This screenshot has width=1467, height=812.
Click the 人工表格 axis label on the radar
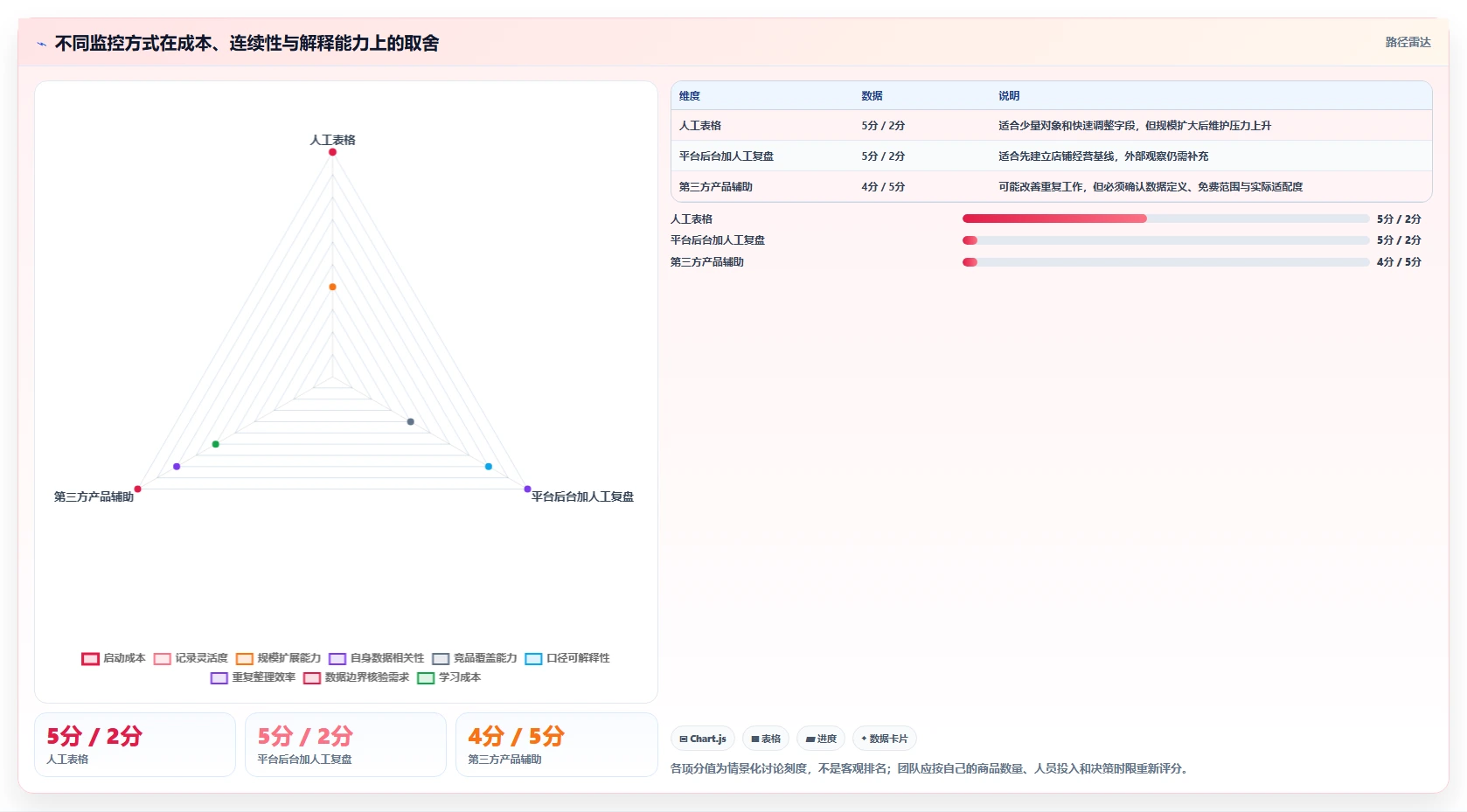332,140
